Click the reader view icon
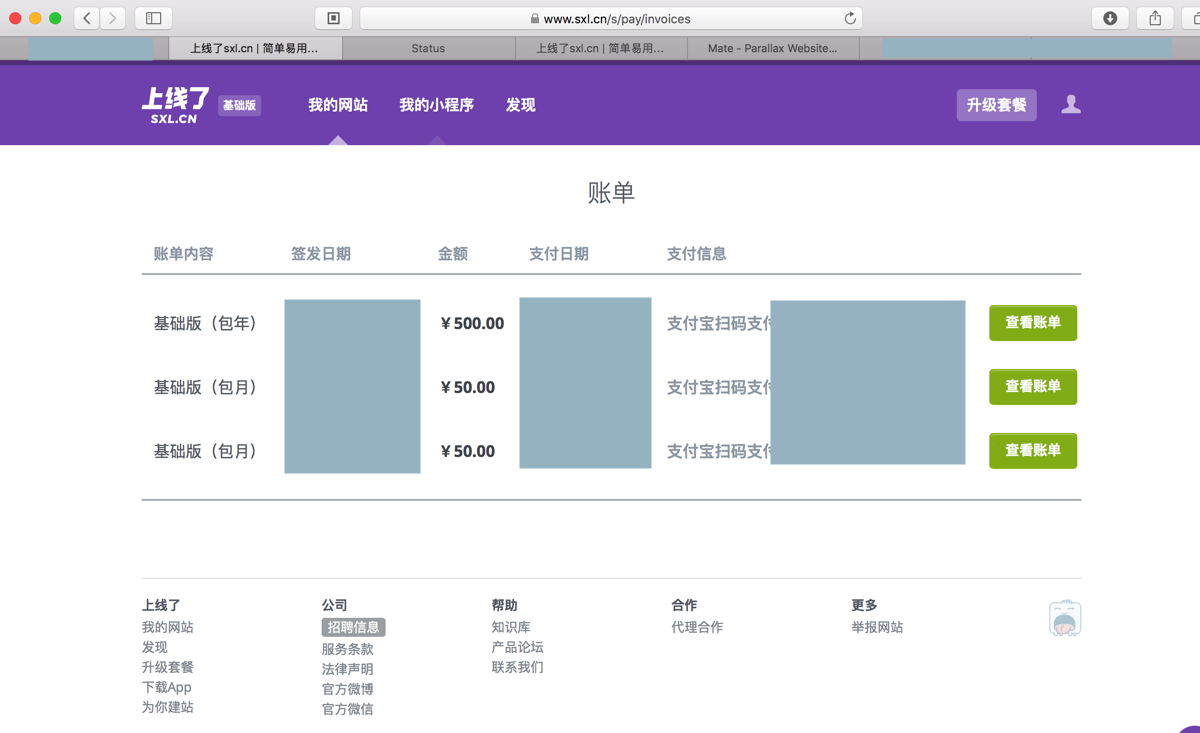The width and height of the screenshot is (1200, 733). 334,18
